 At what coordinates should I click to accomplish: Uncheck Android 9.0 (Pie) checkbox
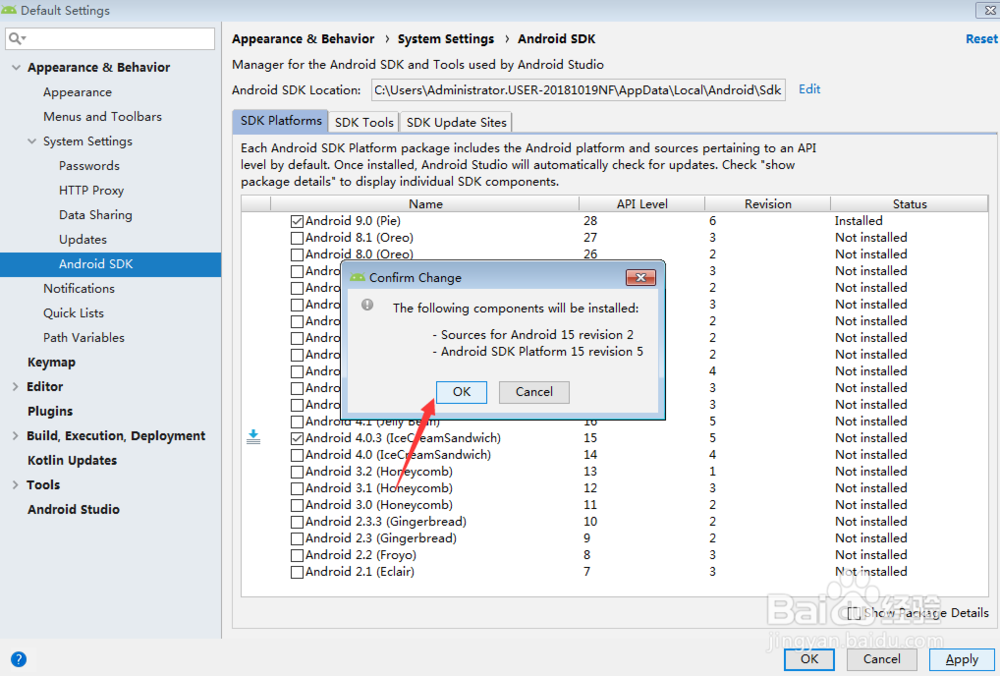coord(297,221)
